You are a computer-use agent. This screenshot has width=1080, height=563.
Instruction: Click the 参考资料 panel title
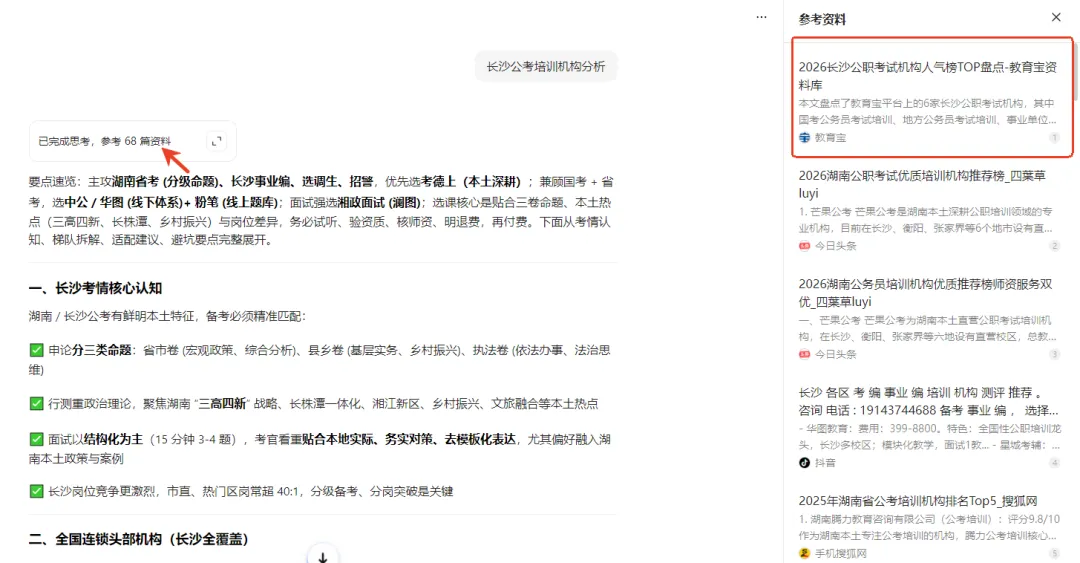click(822, 19)
